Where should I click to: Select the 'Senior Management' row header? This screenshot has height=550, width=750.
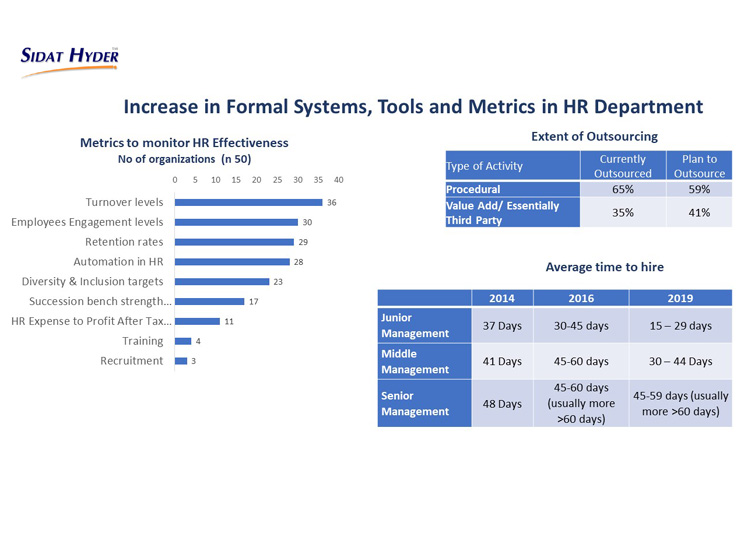pos(424,404)
